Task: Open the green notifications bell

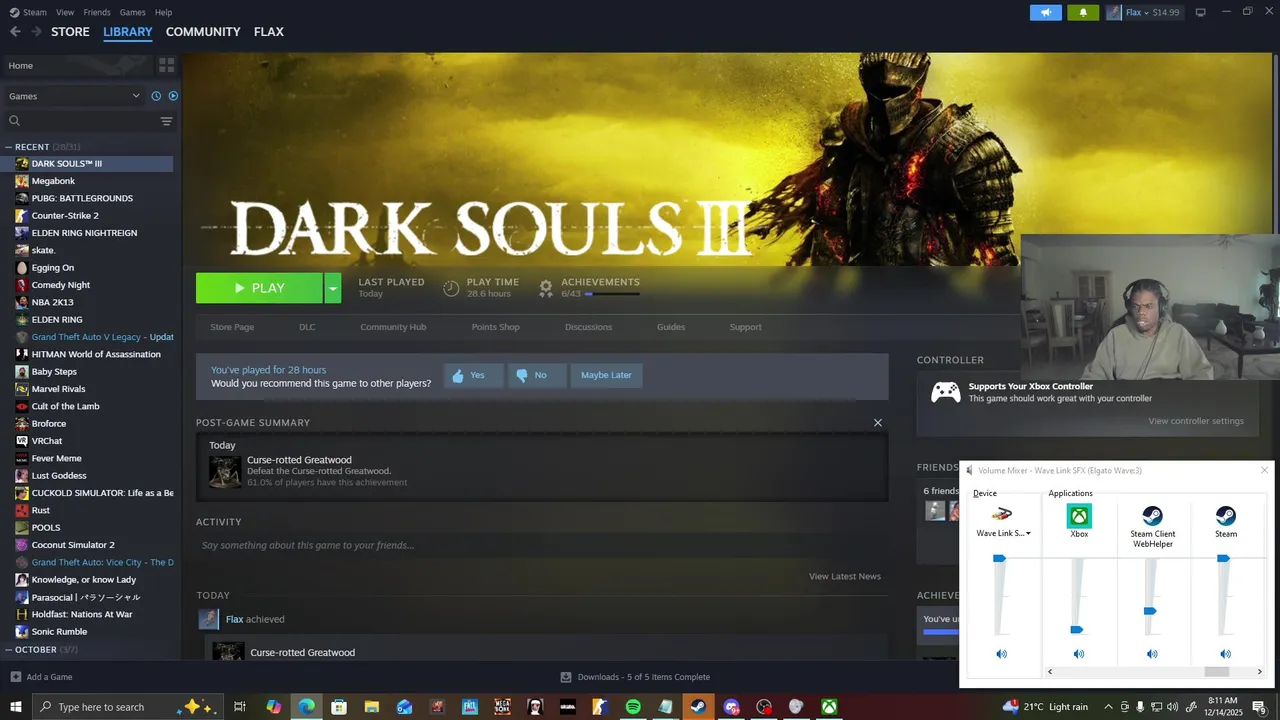Action: click(x=1083, y=12)
